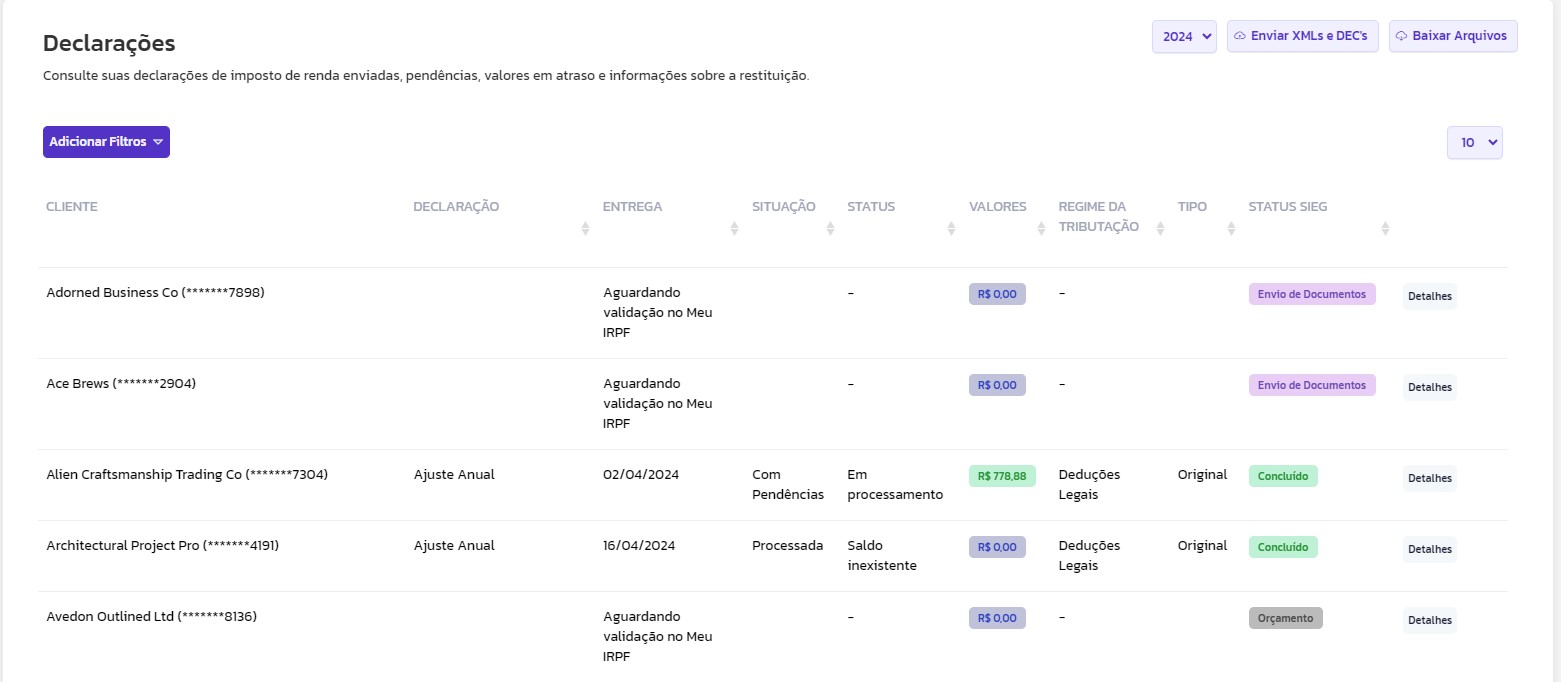Click Orçamento badge for Avedon Outlined
The image size is (1561, 682).
1286,618
